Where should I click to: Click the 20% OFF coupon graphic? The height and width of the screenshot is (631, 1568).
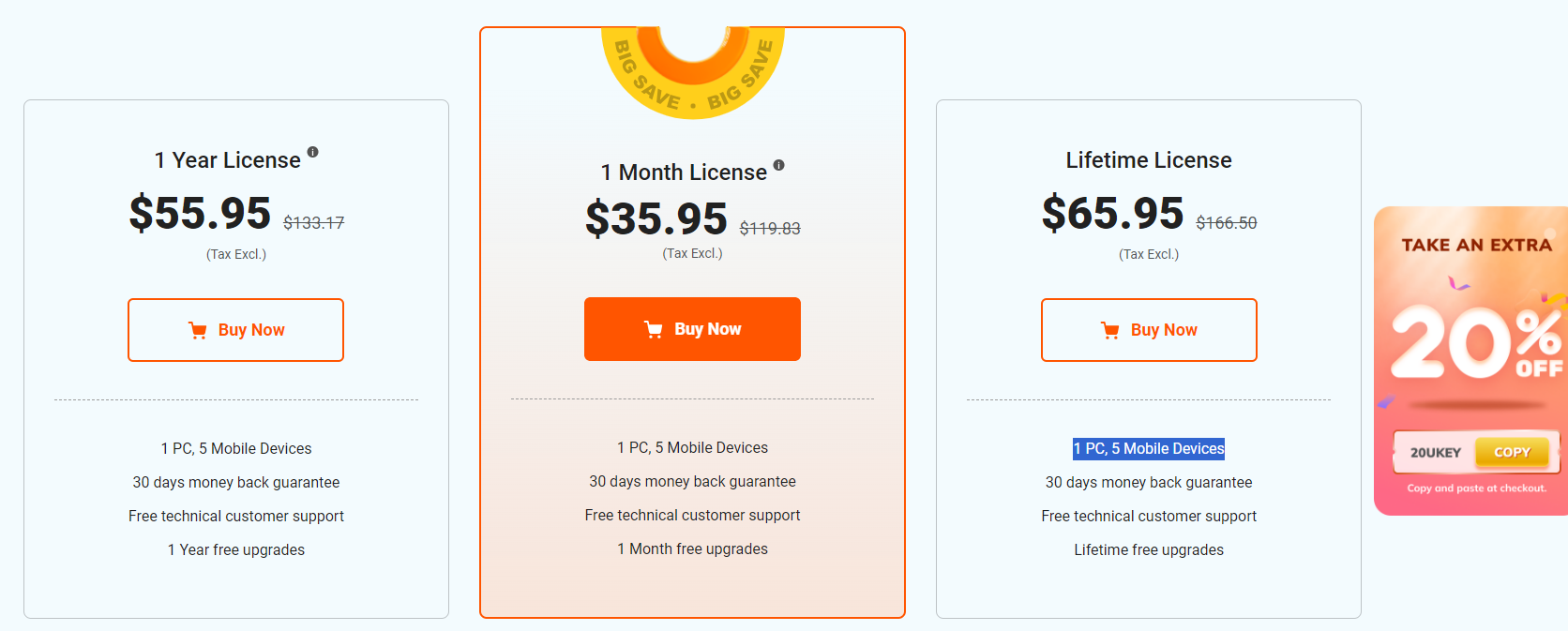coord(1476,342)
